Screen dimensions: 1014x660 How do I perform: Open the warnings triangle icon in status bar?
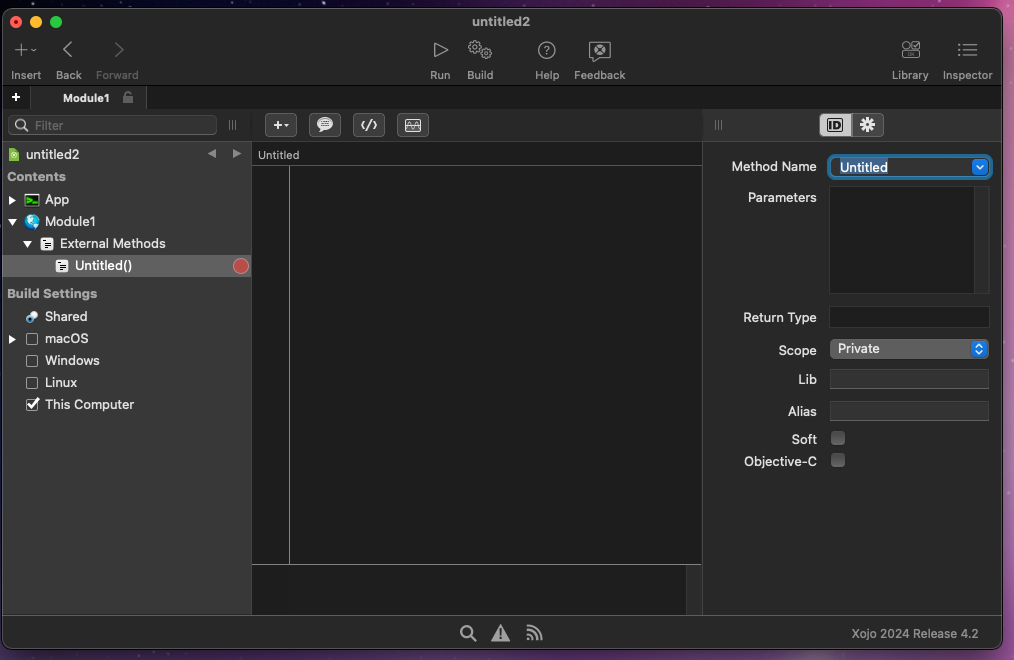pyautogui.click(x=501, y=633)
